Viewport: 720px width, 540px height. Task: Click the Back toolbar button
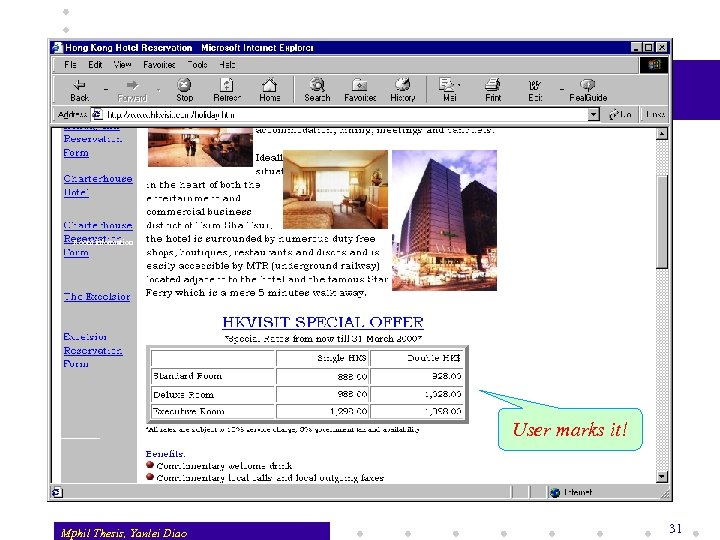tap(79, 90)
